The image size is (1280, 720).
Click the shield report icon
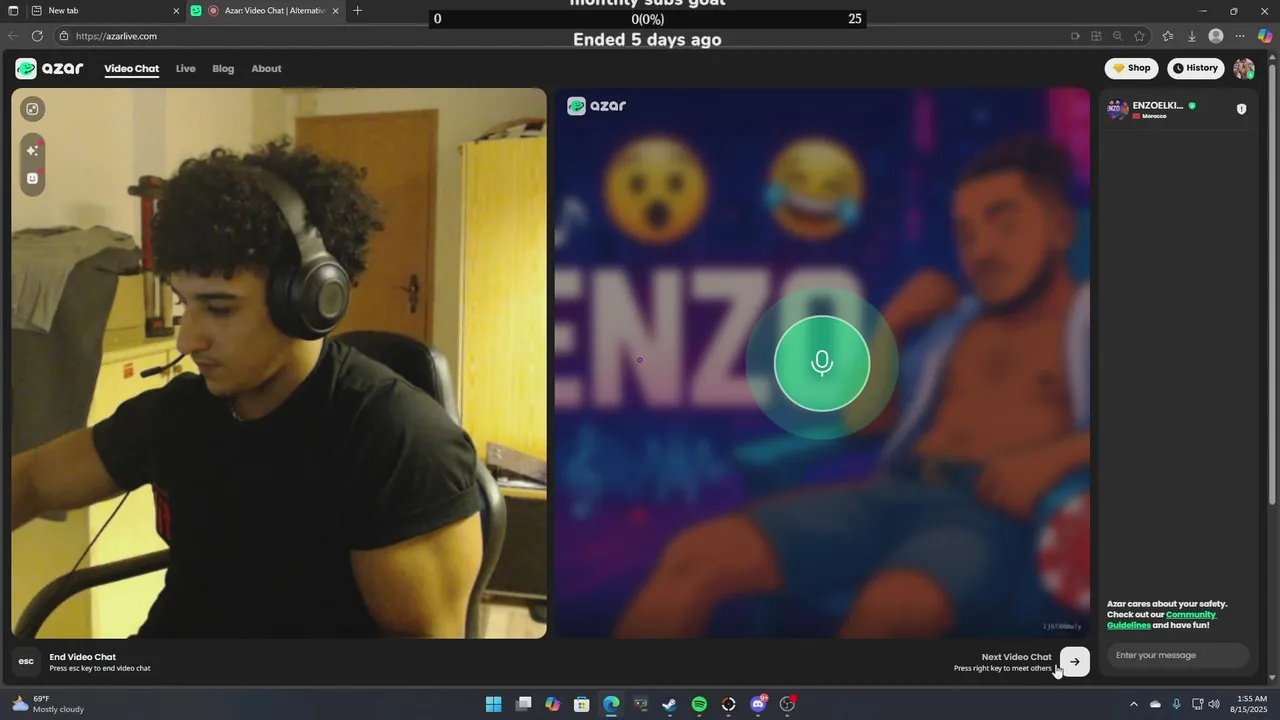coord(1242,109)
